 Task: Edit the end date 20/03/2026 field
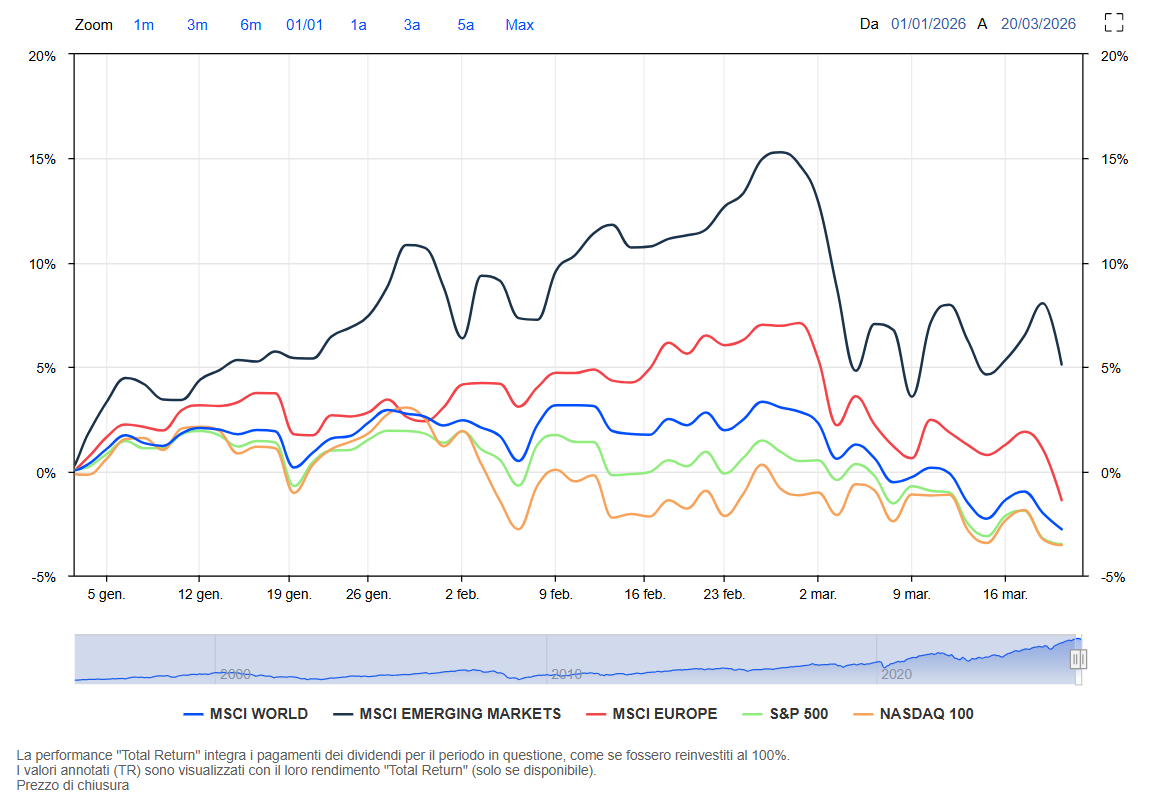coord(1038,24)
